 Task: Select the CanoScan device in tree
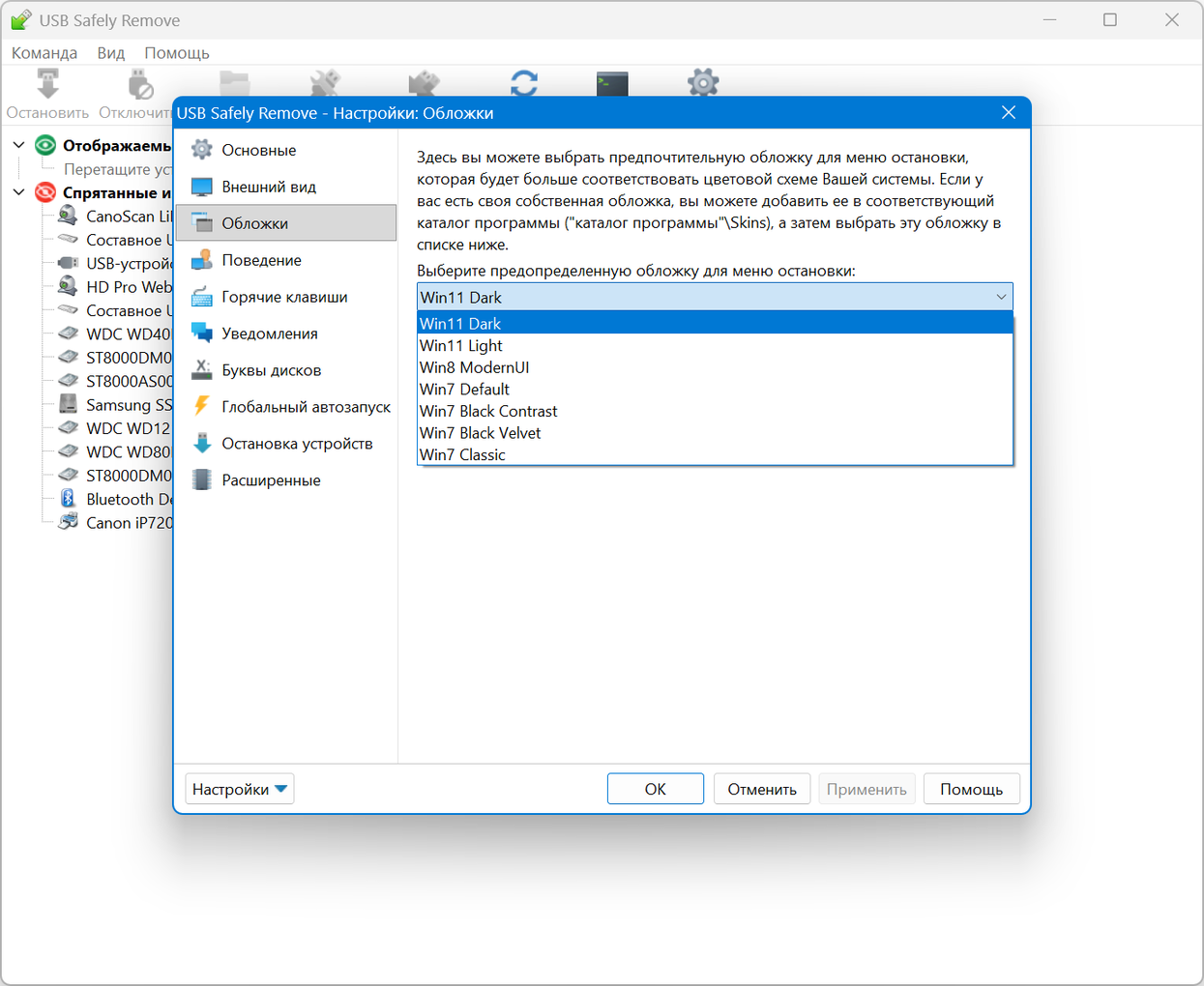point(129,217)
